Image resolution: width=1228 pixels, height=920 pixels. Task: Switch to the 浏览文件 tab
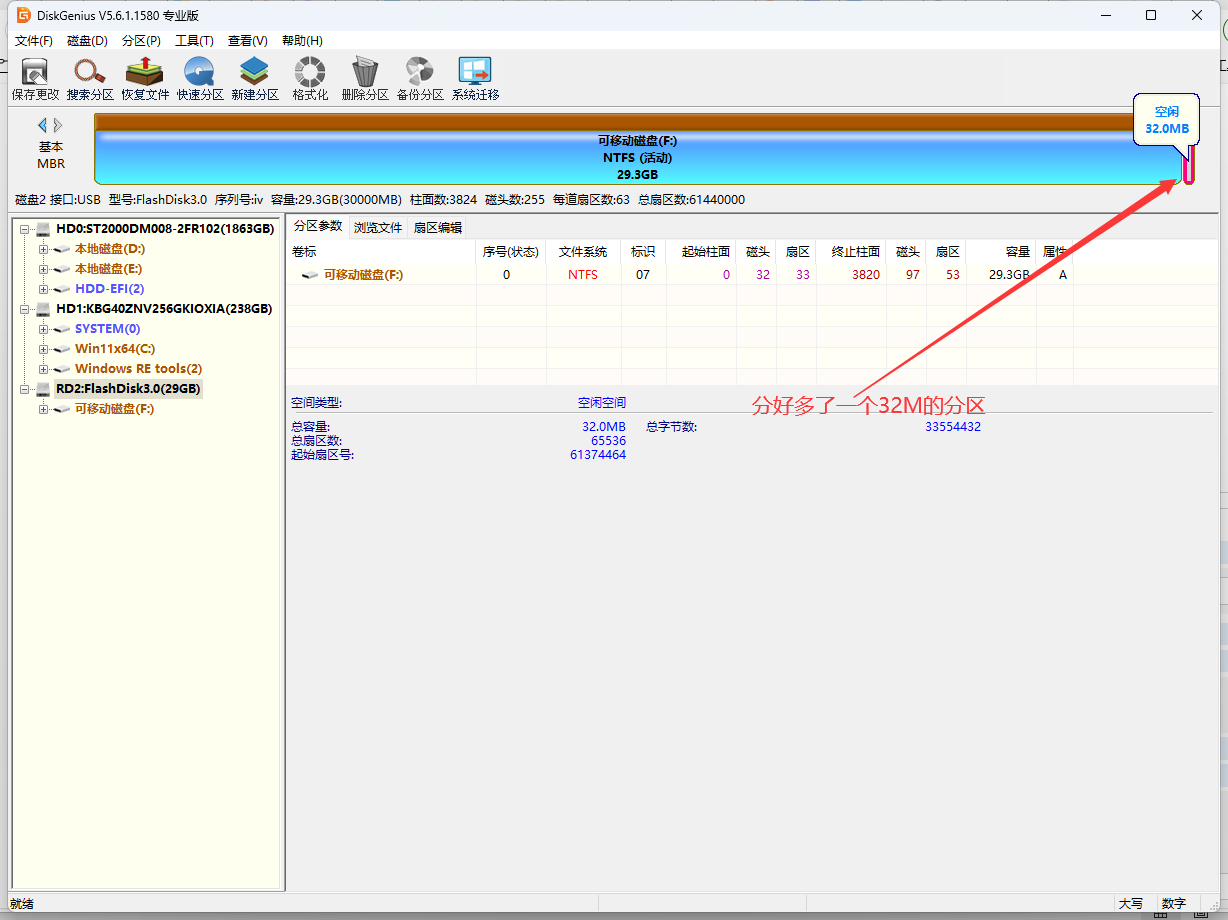(378, 228)
